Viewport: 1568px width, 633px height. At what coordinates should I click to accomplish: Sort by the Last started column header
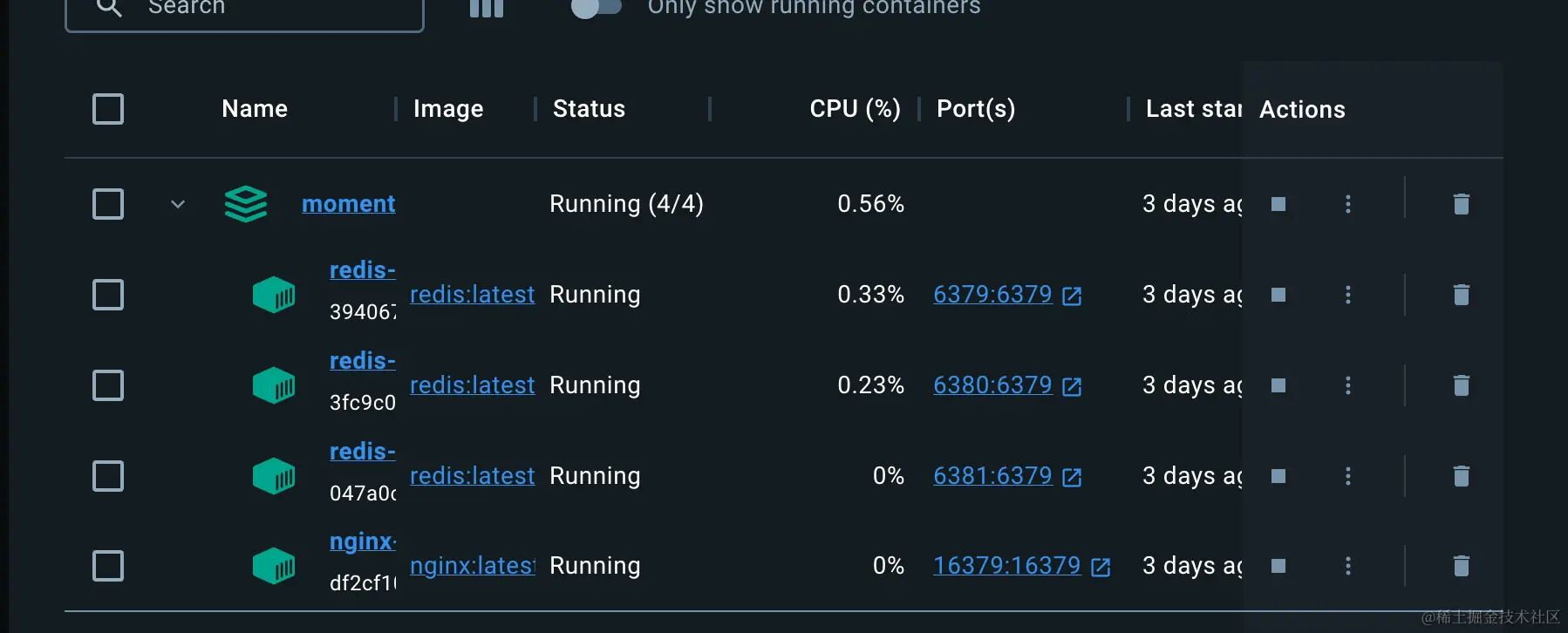click(1194, 109)
